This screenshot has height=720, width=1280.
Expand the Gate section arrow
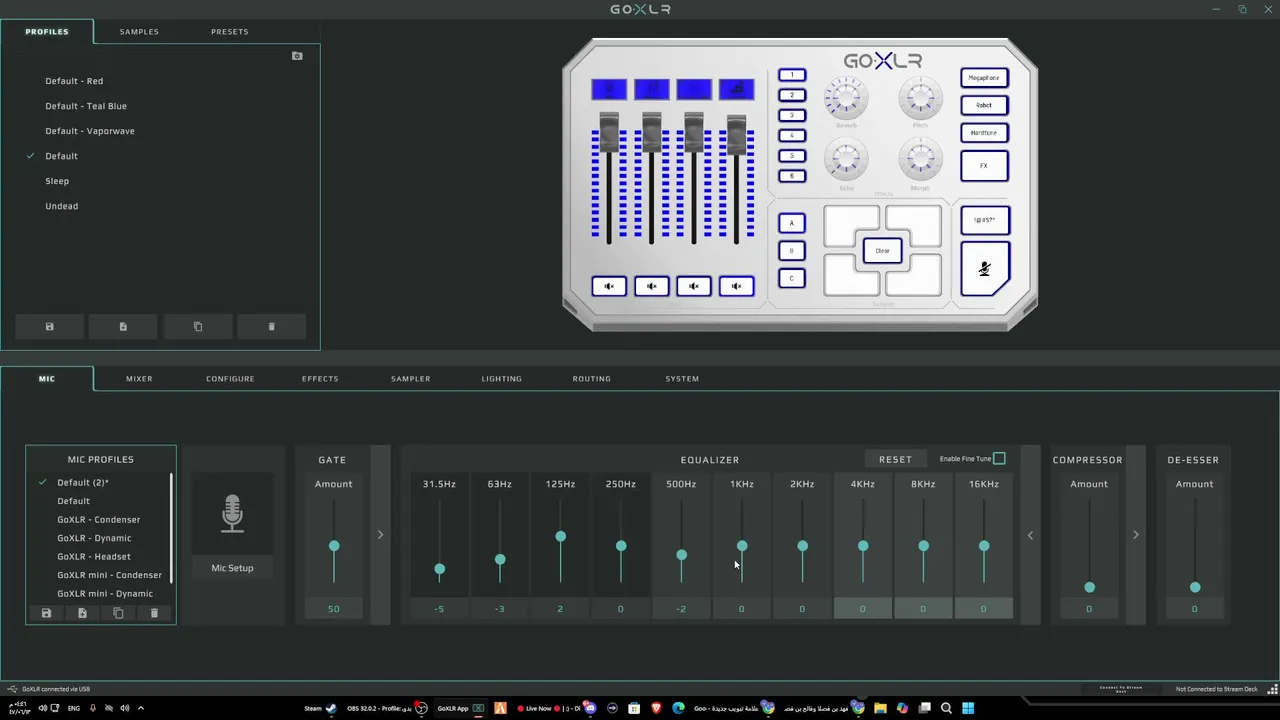coord(380,535)
